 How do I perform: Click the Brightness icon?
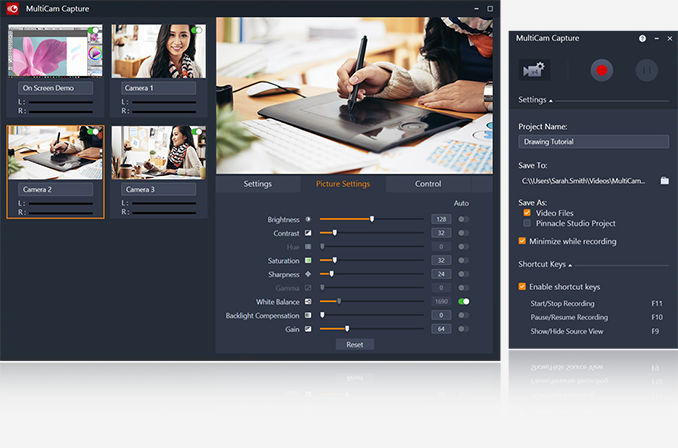[308, 219]
